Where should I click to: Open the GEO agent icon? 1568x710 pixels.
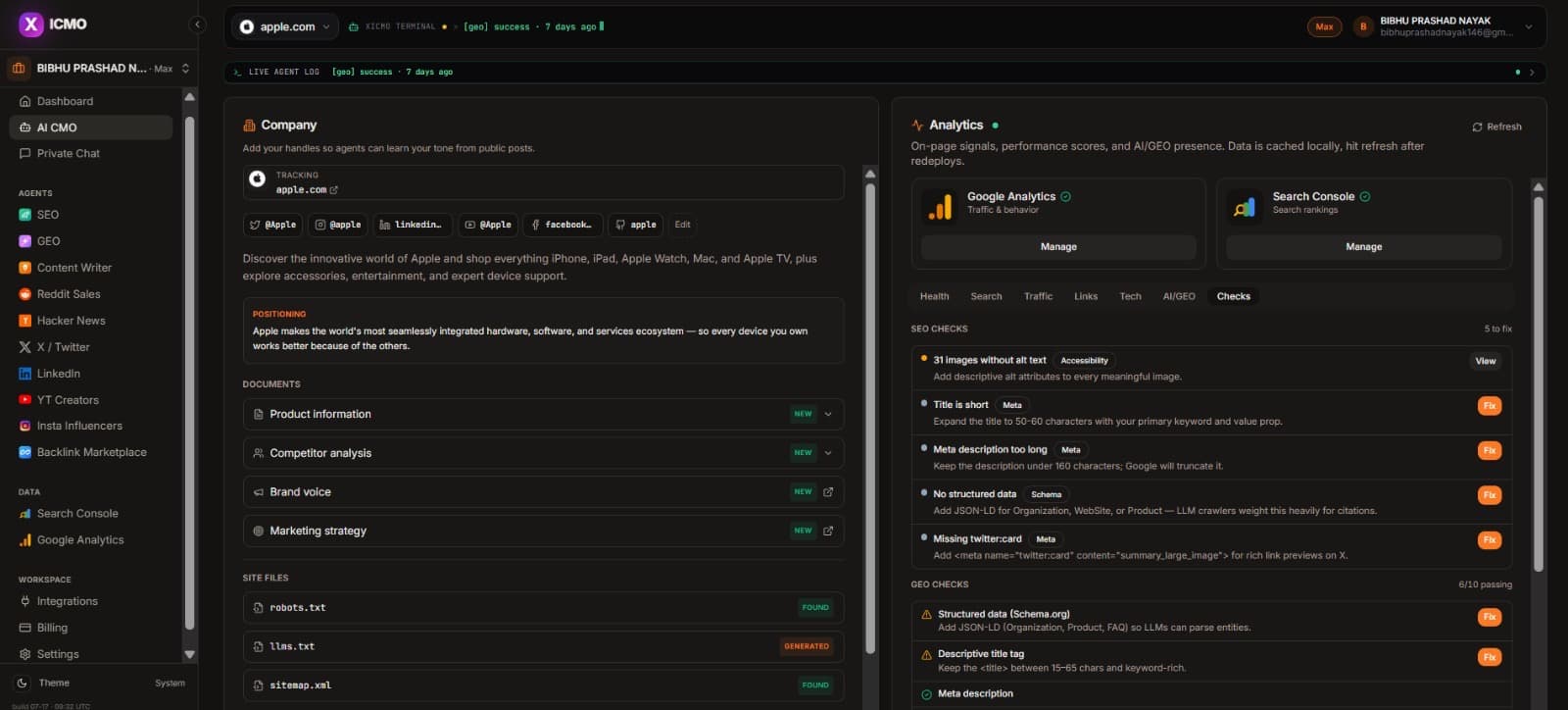tap(25, 241)
